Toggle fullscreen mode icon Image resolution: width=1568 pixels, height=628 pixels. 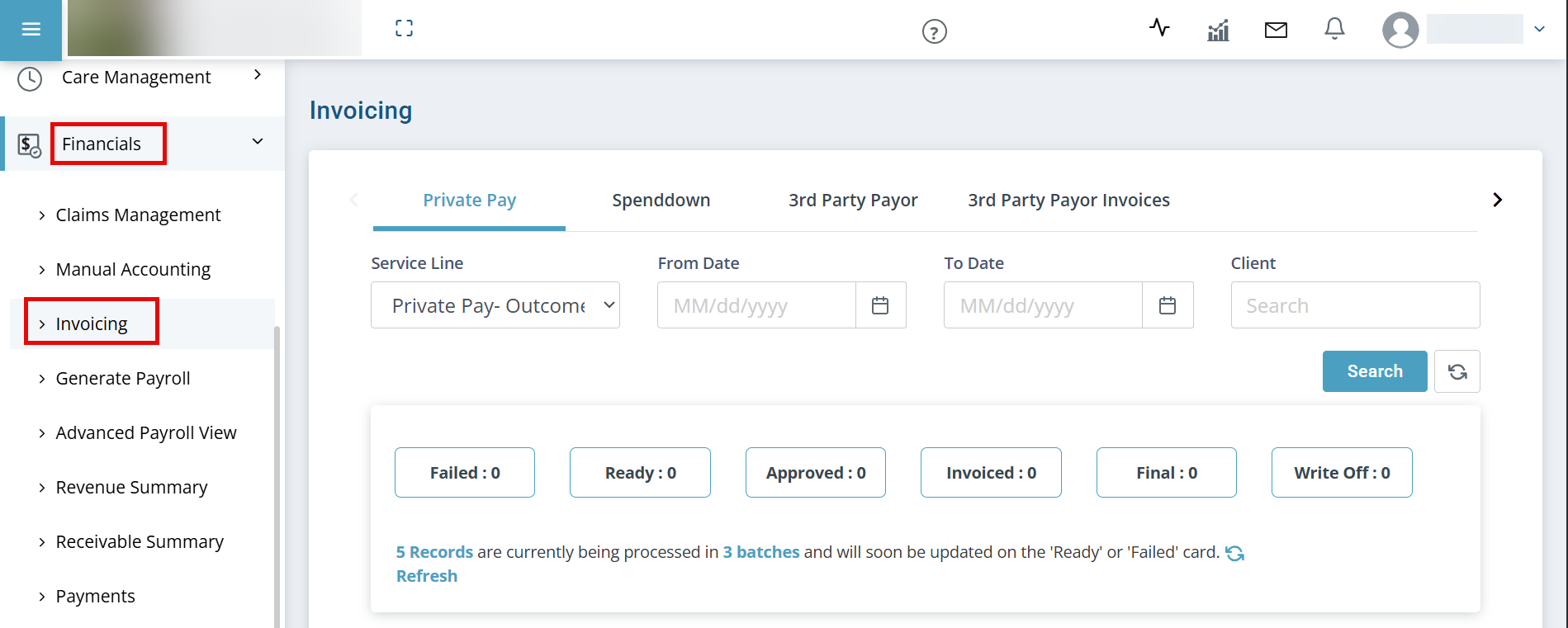(x=404, y=29)
